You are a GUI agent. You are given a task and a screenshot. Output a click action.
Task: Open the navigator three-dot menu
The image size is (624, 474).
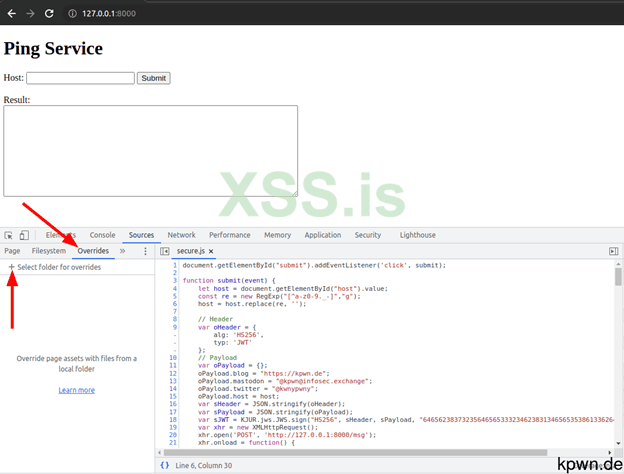[x=145, y=251]
